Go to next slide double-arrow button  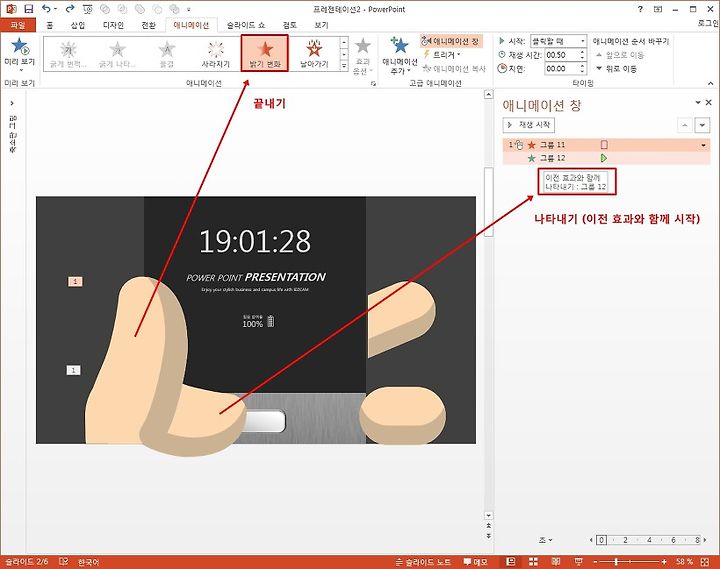click(x=489, y=535)
